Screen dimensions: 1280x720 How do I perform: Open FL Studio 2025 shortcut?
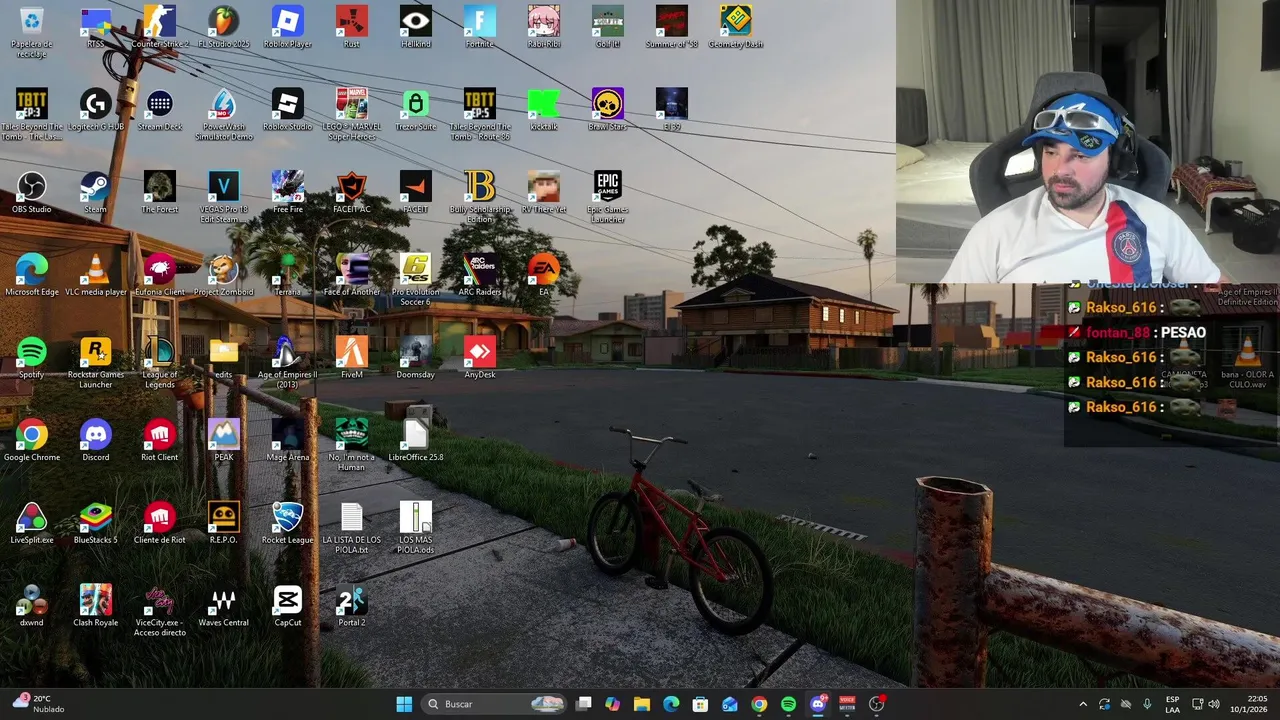click(223, 28)
